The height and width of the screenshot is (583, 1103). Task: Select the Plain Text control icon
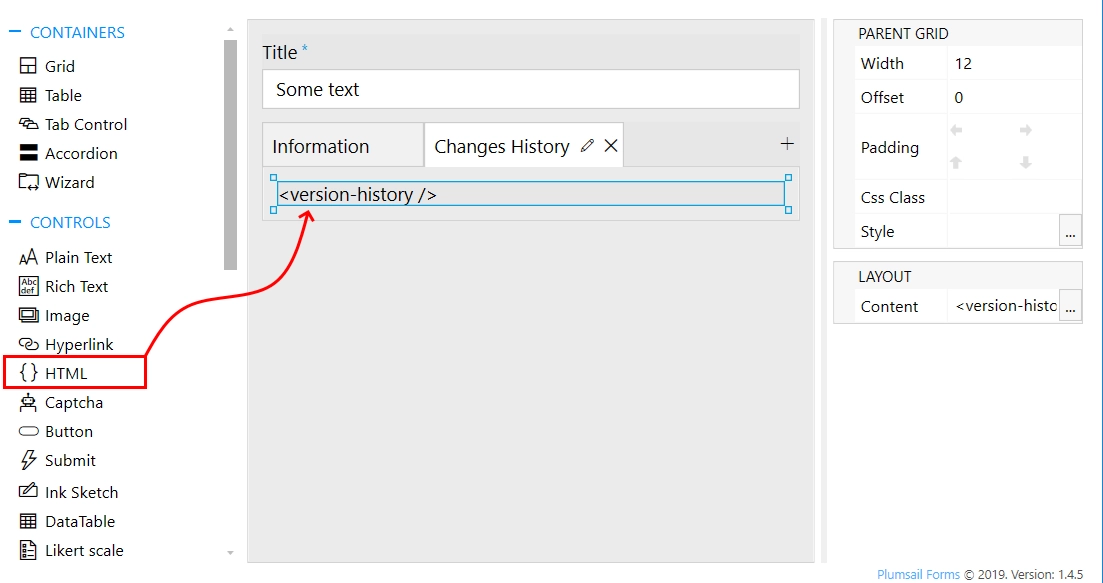click(x=27, y=257)
